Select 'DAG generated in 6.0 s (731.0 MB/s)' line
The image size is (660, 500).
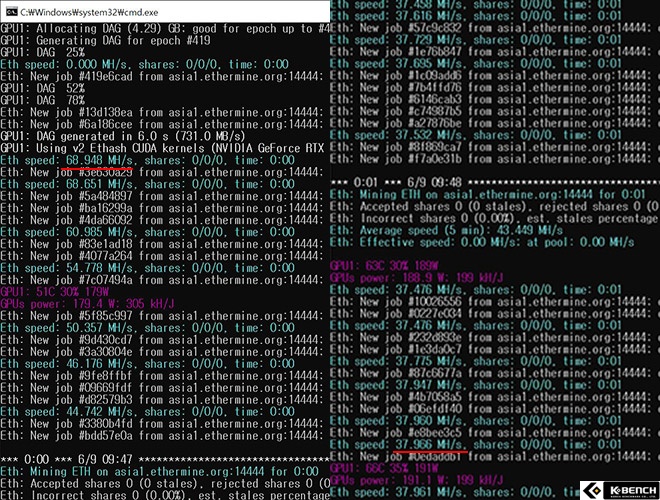click(123, 136)
